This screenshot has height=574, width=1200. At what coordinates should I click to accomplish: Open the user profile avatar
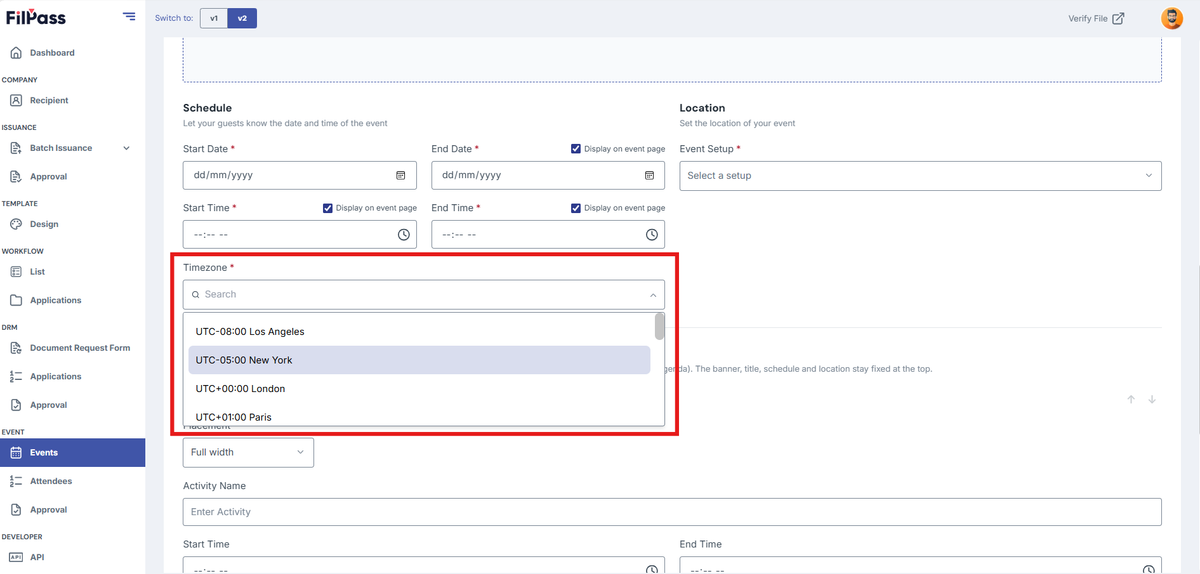pos(1171,18)
